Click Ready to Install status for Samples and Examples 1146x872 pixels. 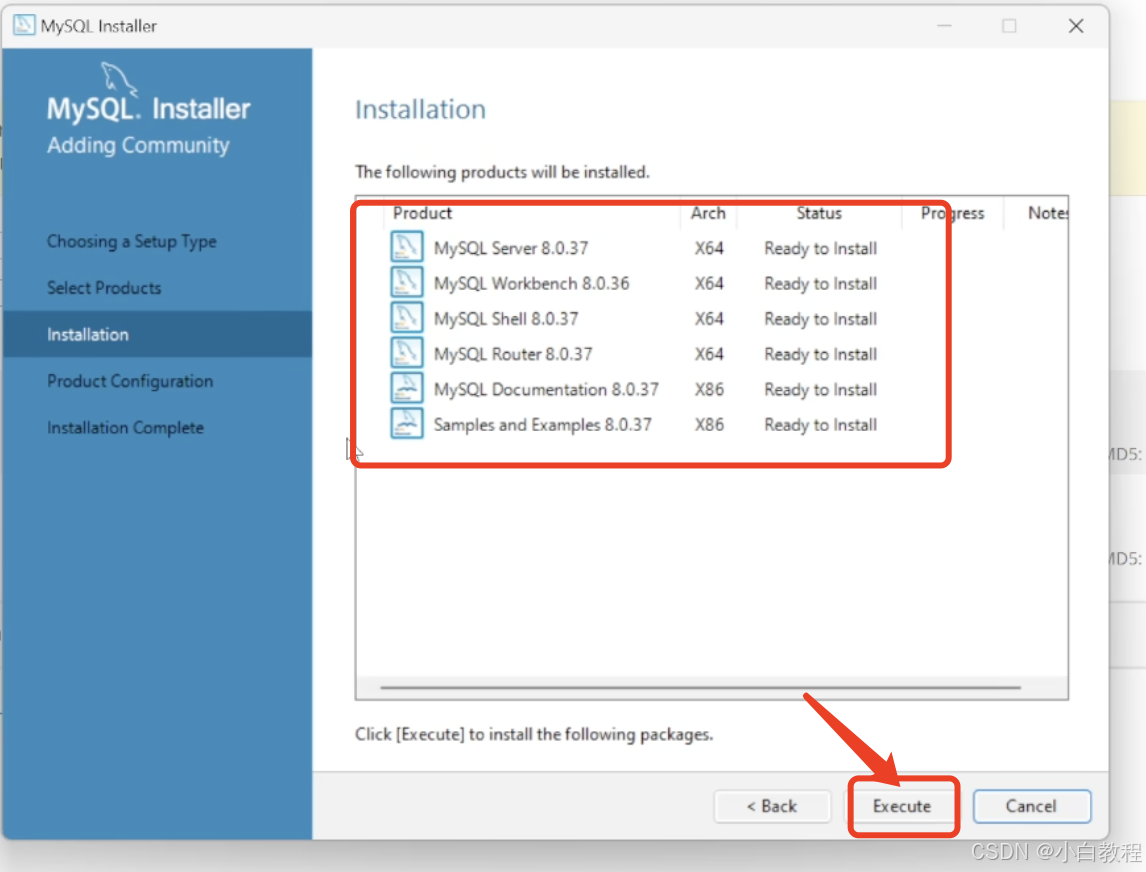821,425
